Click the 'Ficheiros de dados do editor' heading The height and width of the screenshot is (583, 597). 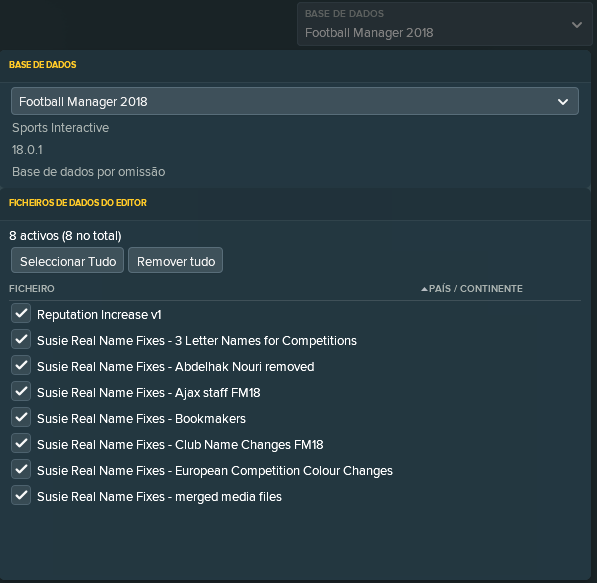point(78,203)
